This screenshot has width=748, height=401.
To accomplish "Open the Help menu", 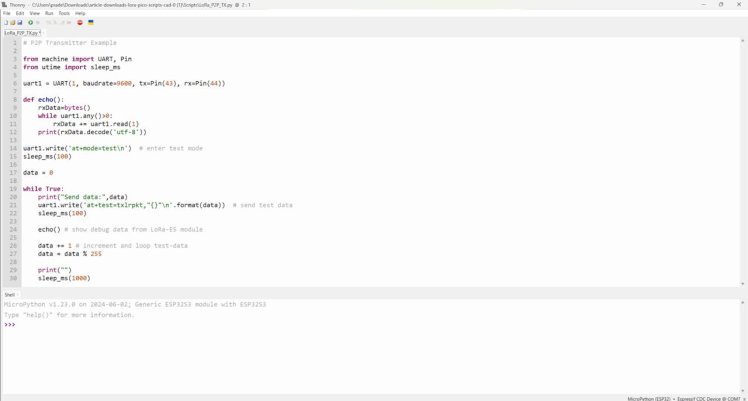I will (x=80, y=13).
